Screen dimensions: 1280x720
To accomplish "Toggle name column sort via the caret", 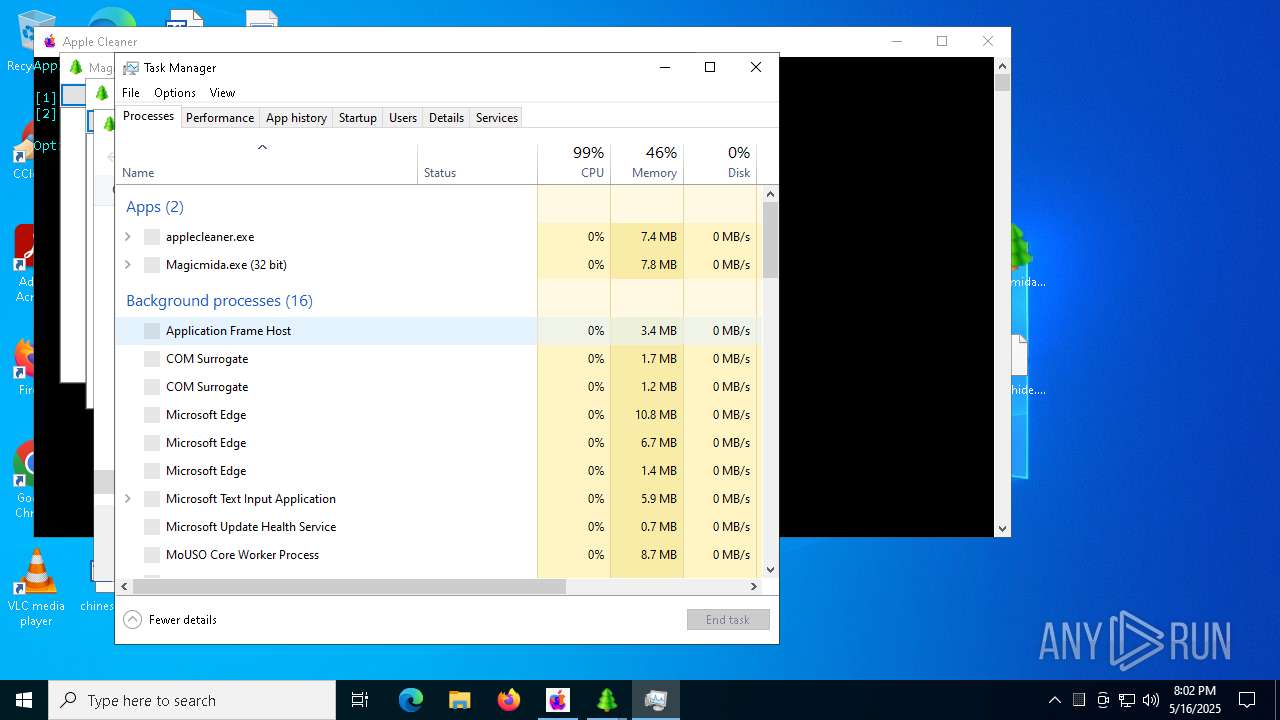I will click(x=263, y=147).
